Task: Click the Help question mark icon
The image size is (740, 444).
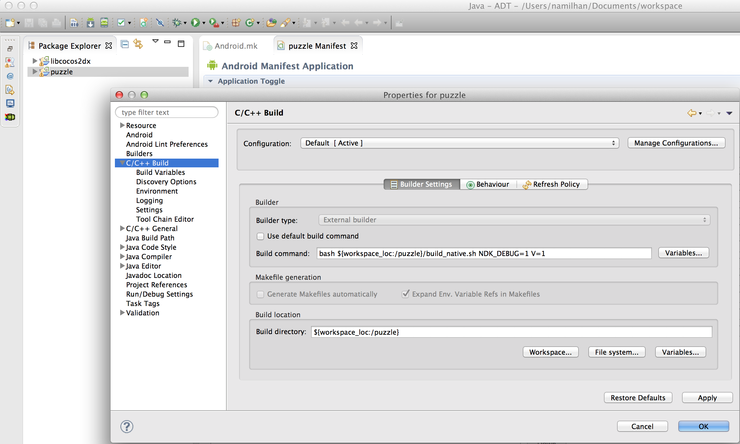Action: 126,427
